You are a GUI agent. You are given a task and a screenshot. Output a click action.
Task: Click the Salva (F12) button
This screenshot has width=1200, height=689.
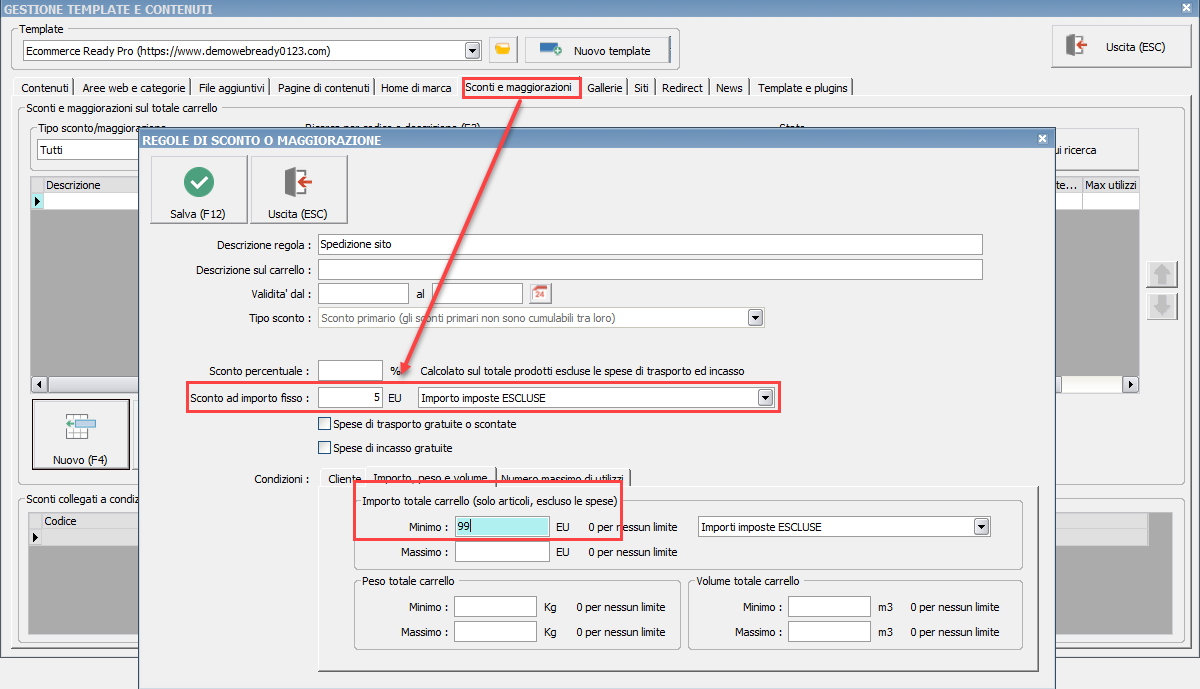point(199,189)
